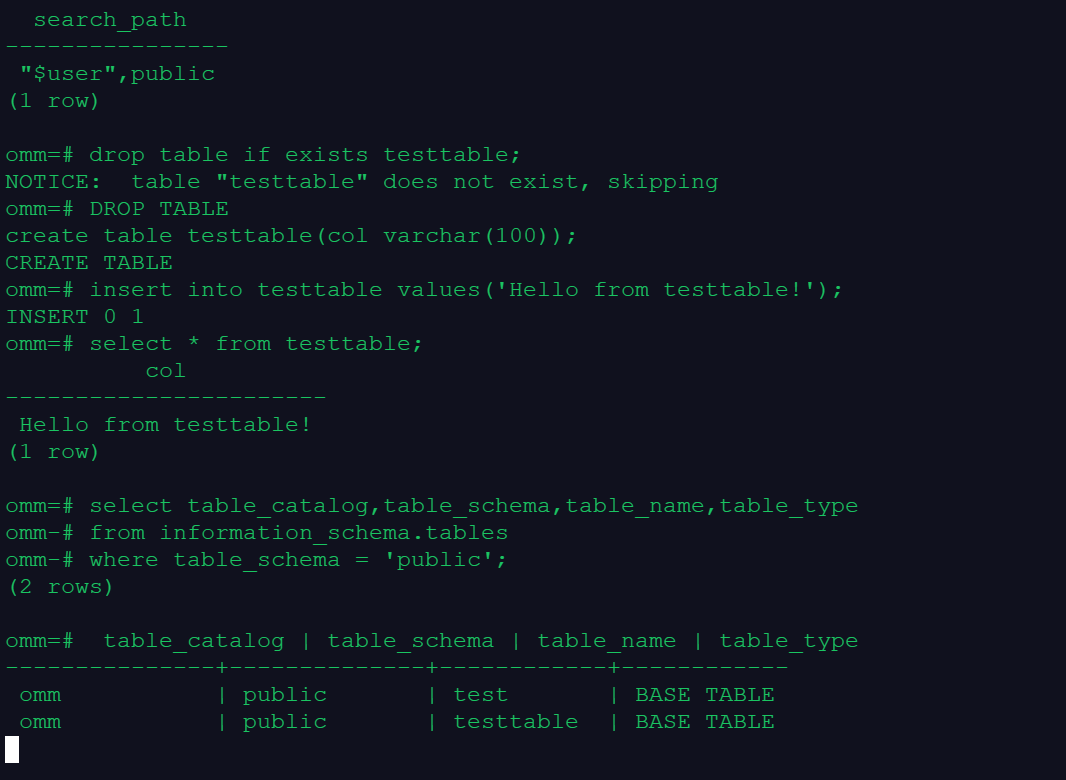This screenshot has width=1066, height=780.
Task: Click the select * from testtable command
Action: tap(256, 344)
